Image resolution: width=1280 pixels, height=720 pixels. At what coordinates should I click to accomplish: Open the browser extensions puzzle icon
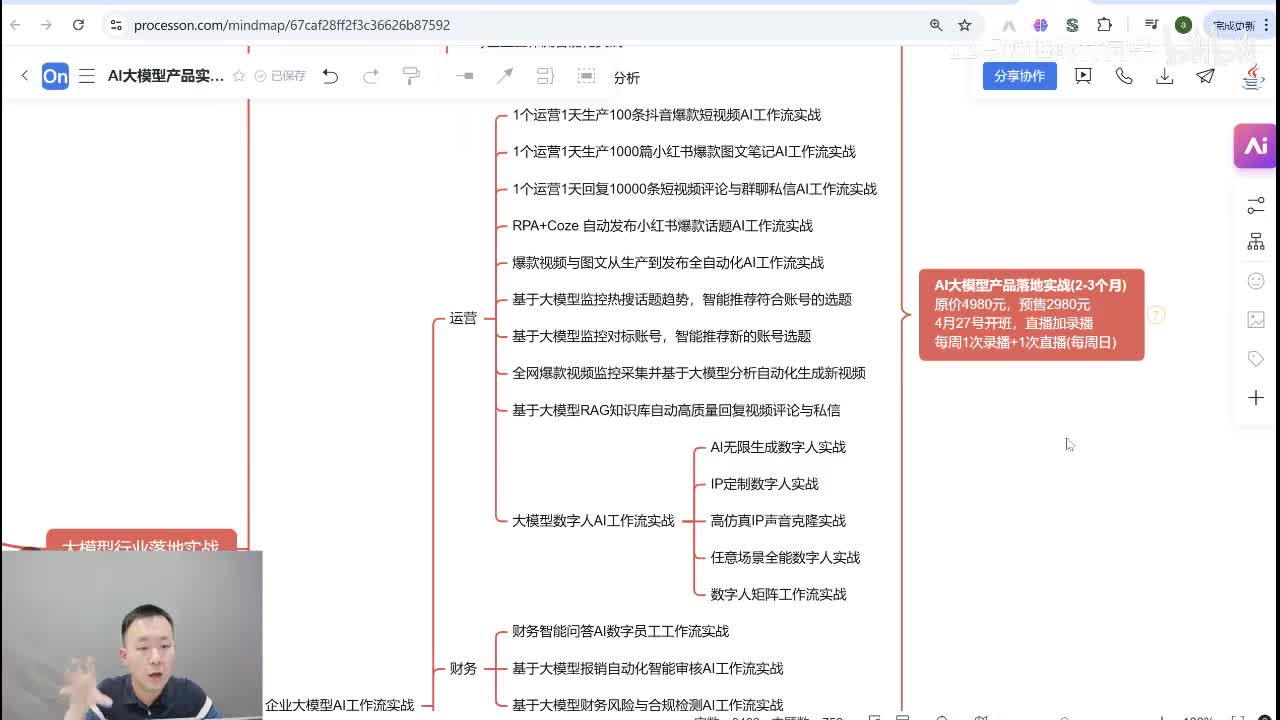tap(1104, 25)
